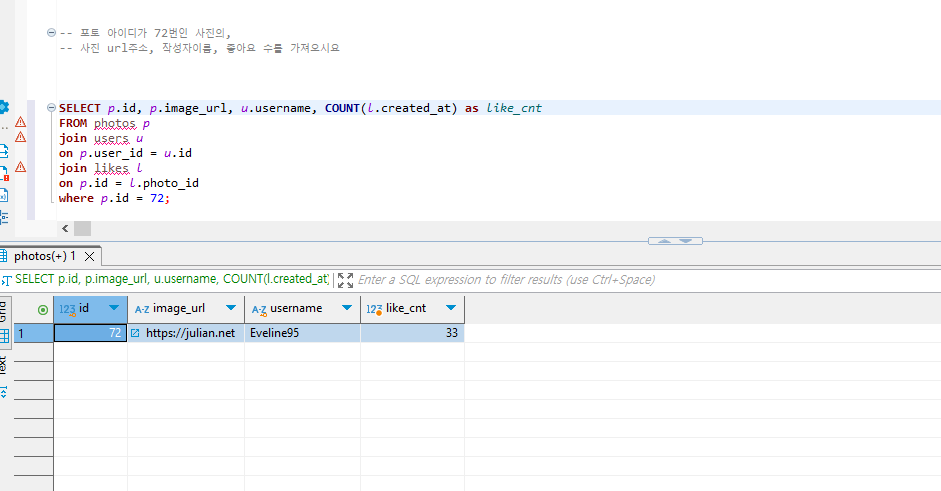Screen dimensions: 941x491
Task: Select the id cell with value 72
Action: 91,333
